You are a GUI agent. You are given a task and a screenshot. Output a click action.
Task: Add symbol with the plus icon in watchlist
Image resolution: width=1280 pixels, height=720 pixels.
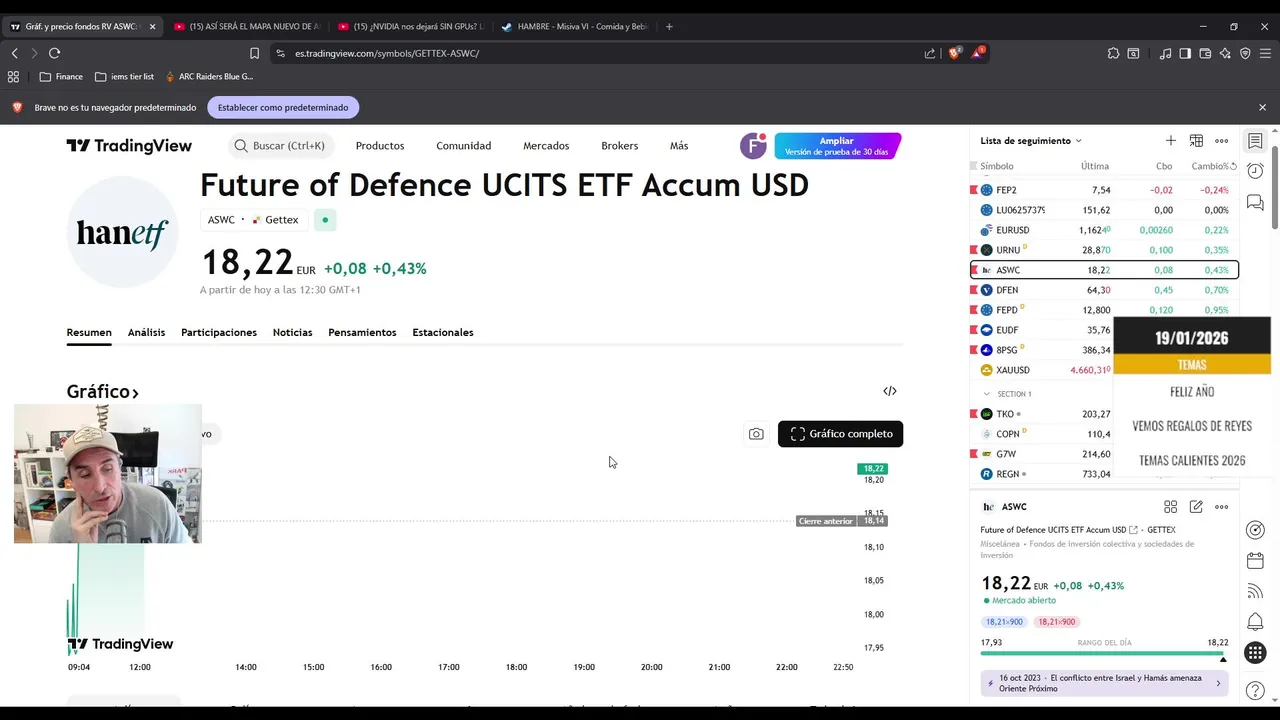pyautogui.click(x=1171, y=141)
